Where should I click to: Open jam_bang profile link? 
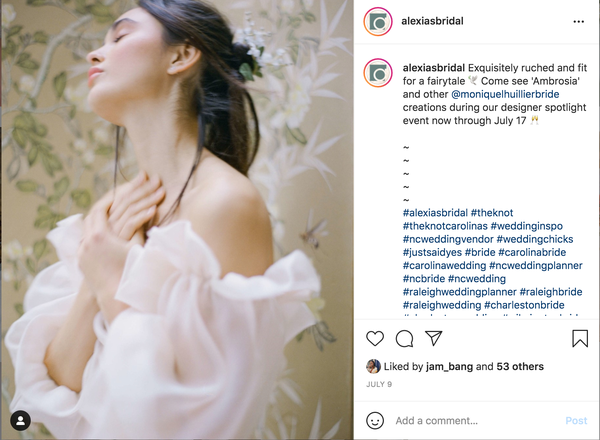tap(449, 367)
